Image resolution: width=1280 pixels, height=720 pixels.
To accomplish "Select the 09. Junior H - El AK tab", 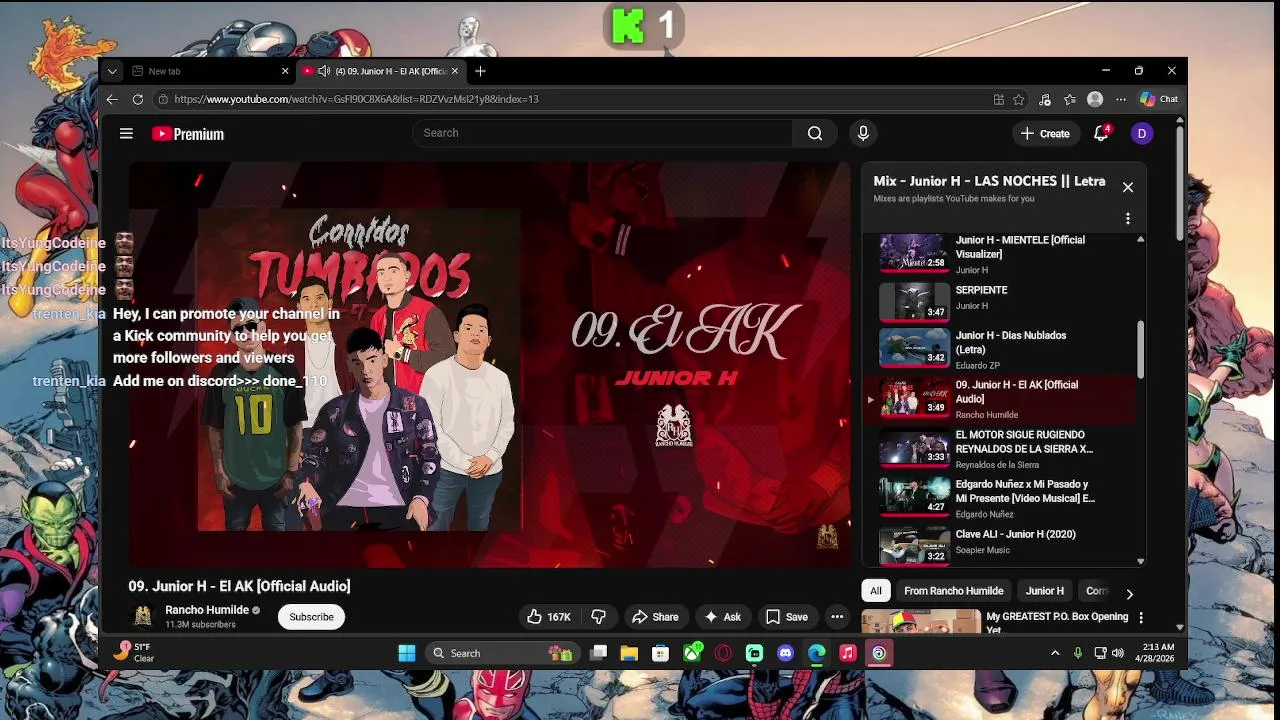I will [x=380, y=71].
